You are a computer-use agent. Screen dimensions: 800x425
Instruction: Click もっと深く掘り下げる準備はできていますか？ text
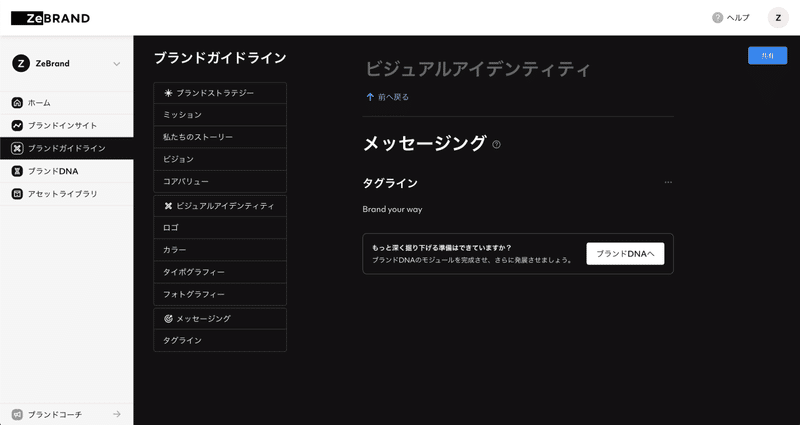[x=442, y=248]
